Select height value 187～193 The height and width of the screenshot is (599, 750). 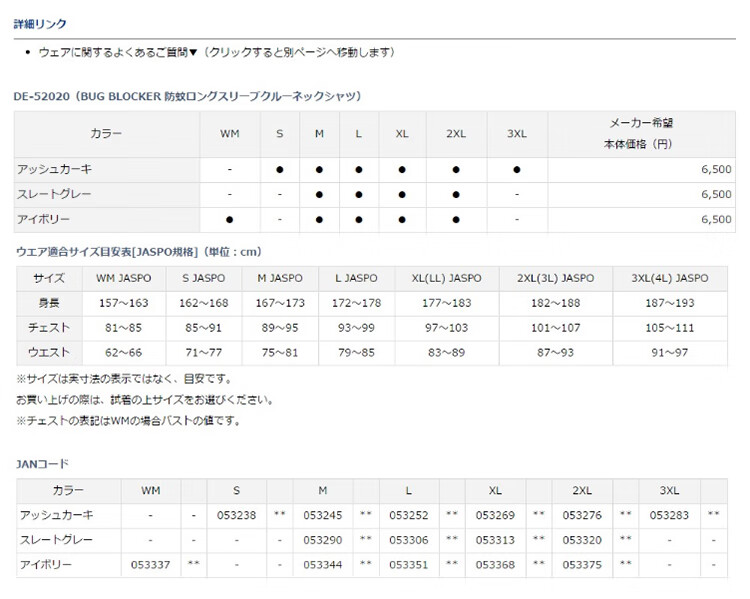(x=670, y=303)
